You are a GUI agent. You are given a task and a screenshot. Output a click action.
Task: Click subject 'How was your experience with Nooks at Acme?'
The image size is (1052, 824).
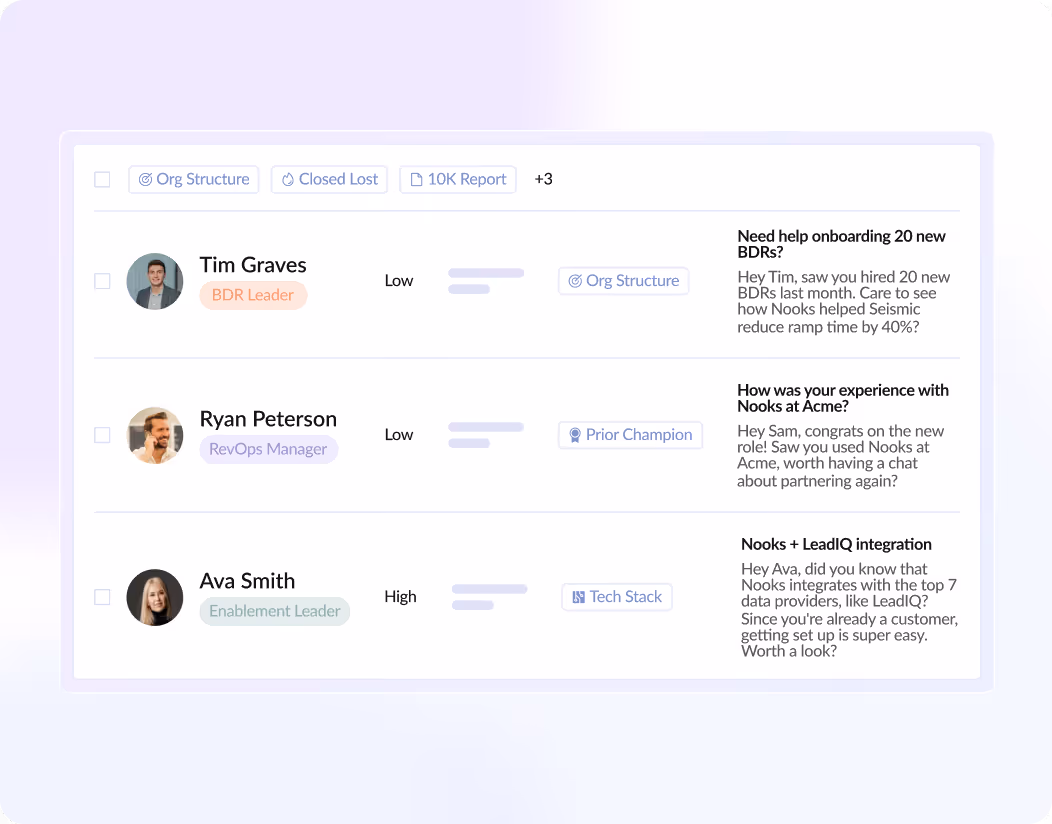pos(843,399)
